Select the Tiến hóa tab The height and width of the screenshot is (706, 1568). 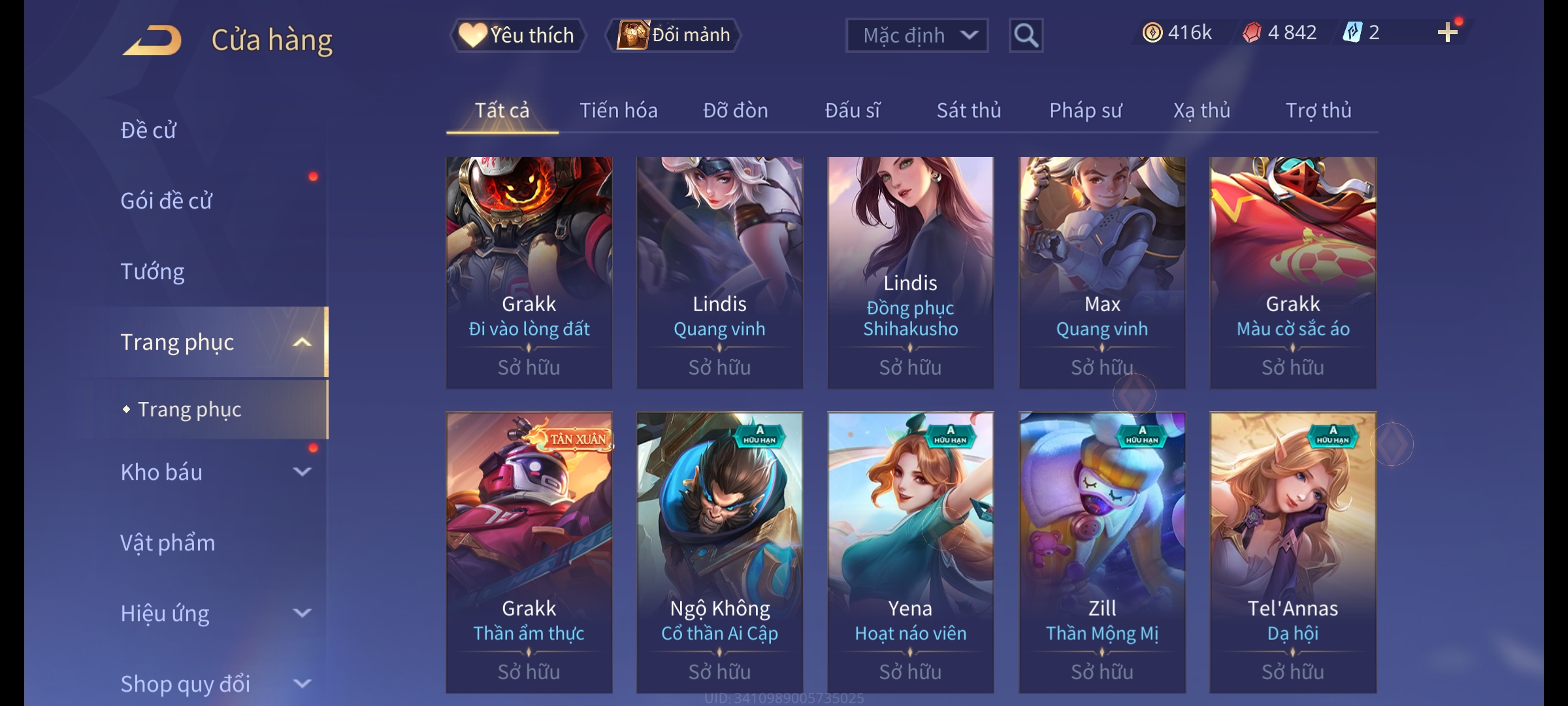[618, 110]
